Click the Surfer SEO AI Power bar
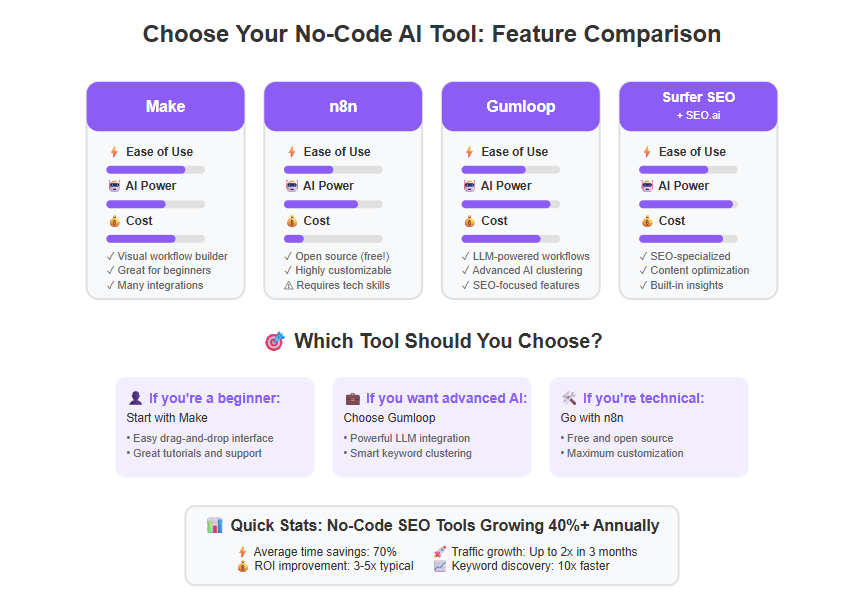 coord(688,204)
